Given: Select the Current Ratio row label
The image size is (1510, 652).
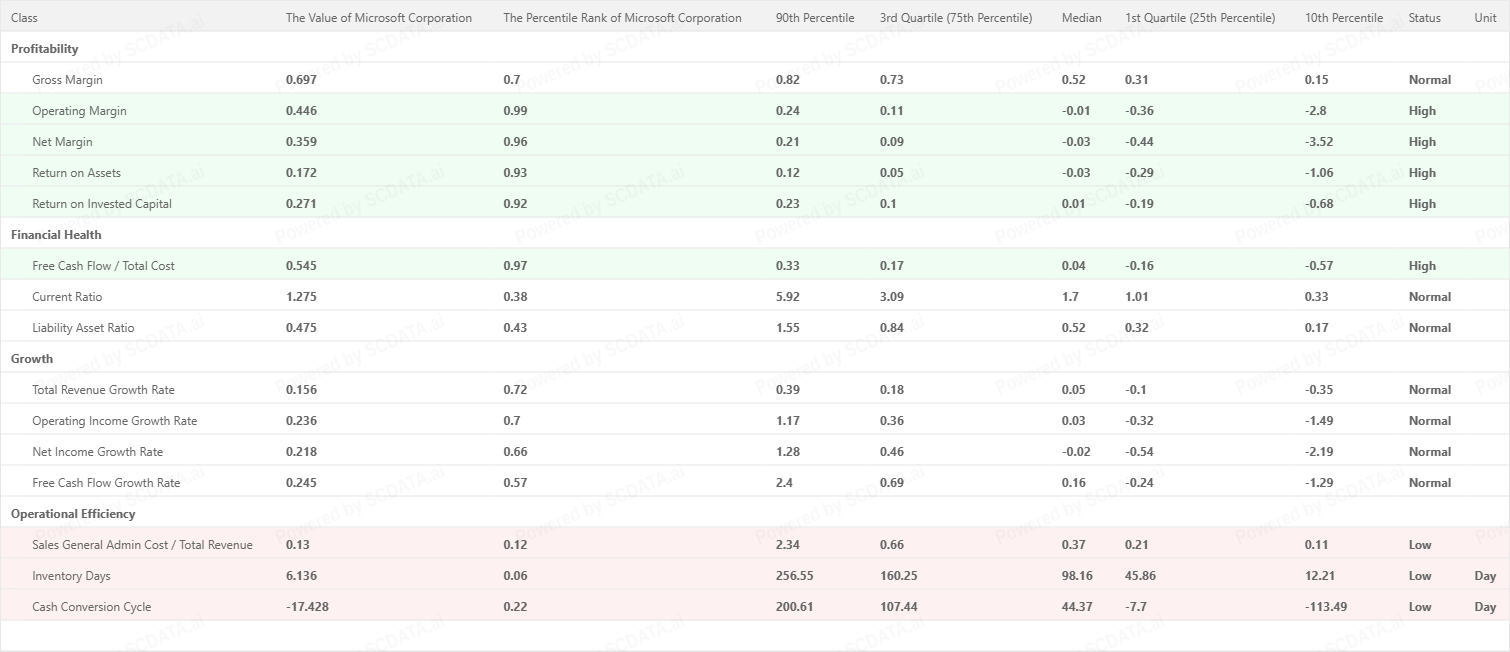Looking at the screenshot, I should (x=67, y=297).
